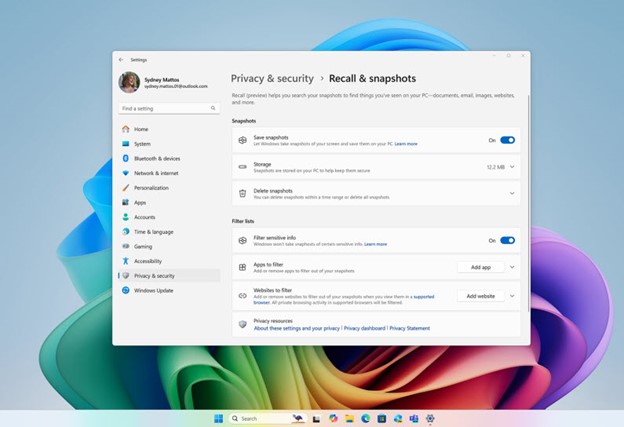Click Sydney Mattos profile picture
Viewport: 624px width, 427px height.
click(x=129, y=82)
